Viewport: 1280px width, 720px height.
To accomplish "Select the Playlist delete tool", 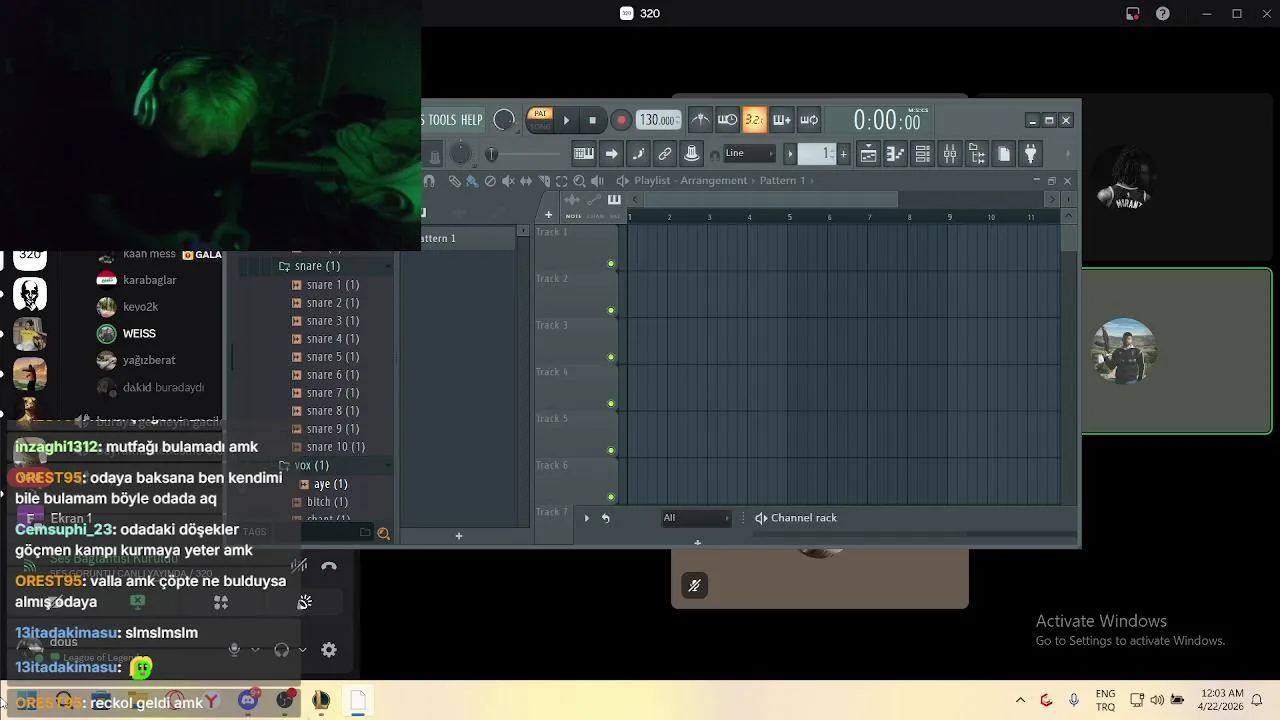I will (x=490, y=181).
